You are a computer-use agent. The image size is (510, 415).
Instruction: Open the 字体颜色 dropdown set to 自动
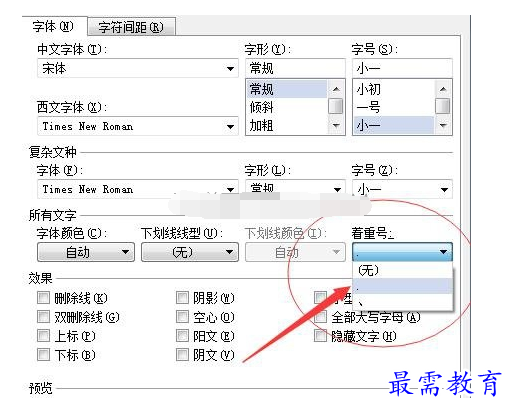(x=86, y=252)
